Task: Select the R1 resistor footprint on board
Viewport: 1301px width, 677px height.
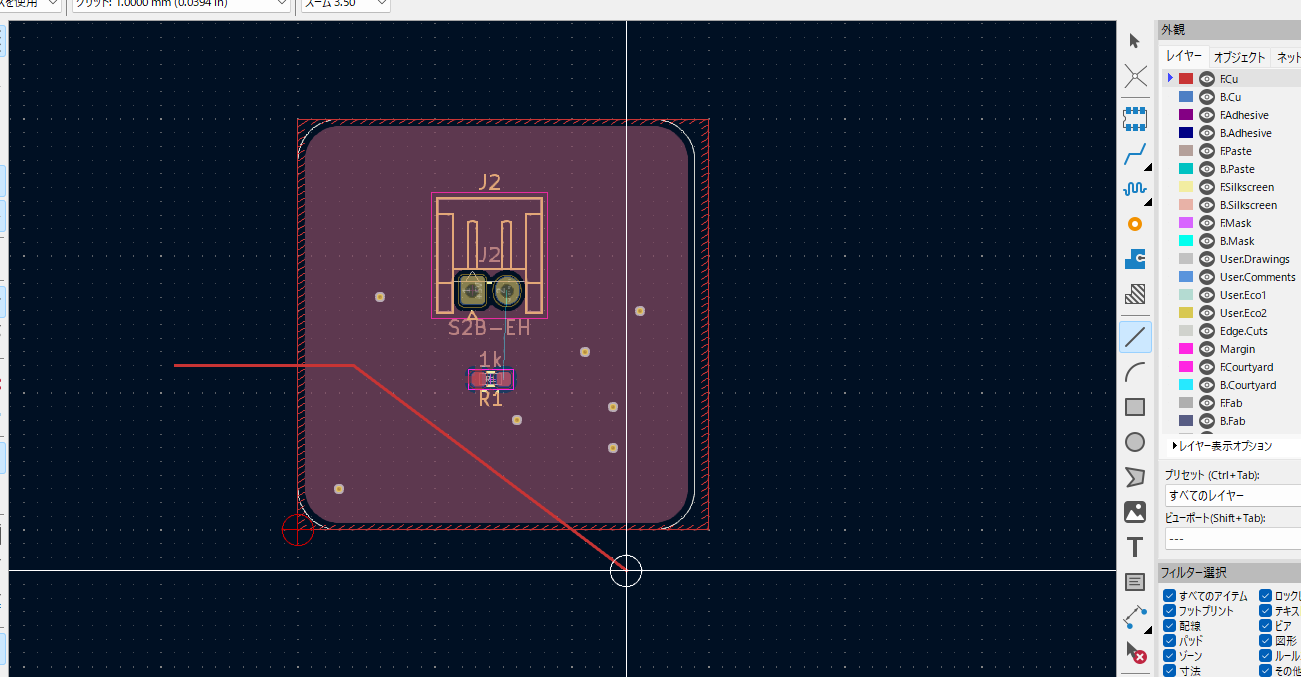Action: click(x=490, y=379)
